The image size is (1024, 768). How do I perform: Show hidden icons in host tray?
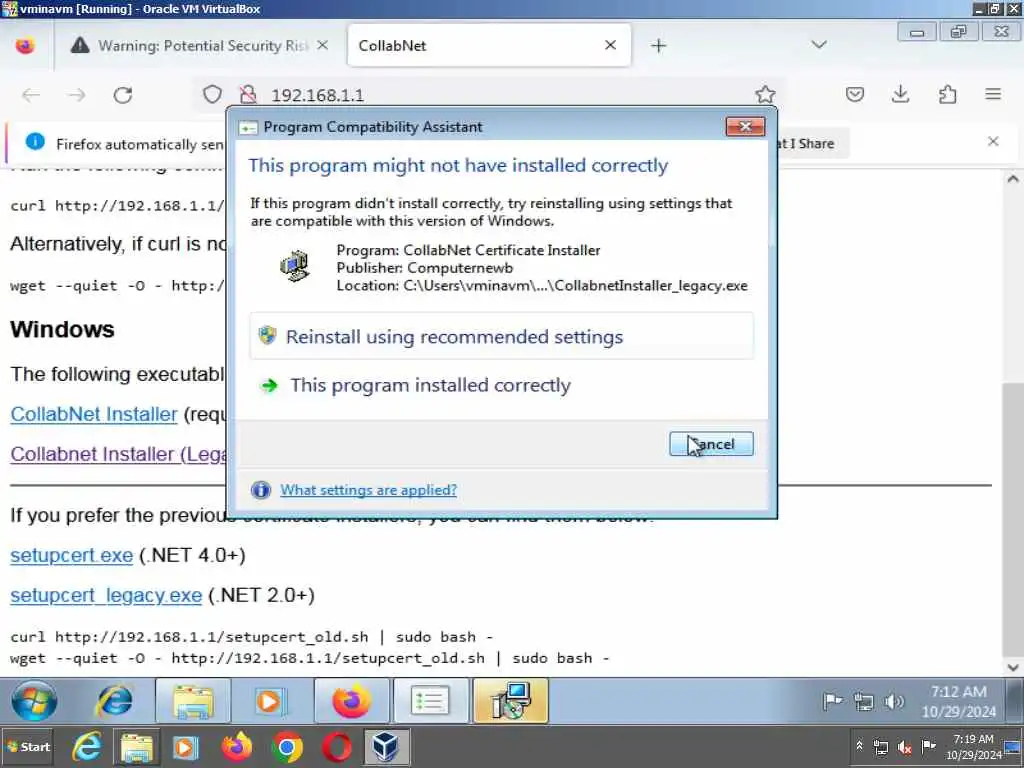859,746
